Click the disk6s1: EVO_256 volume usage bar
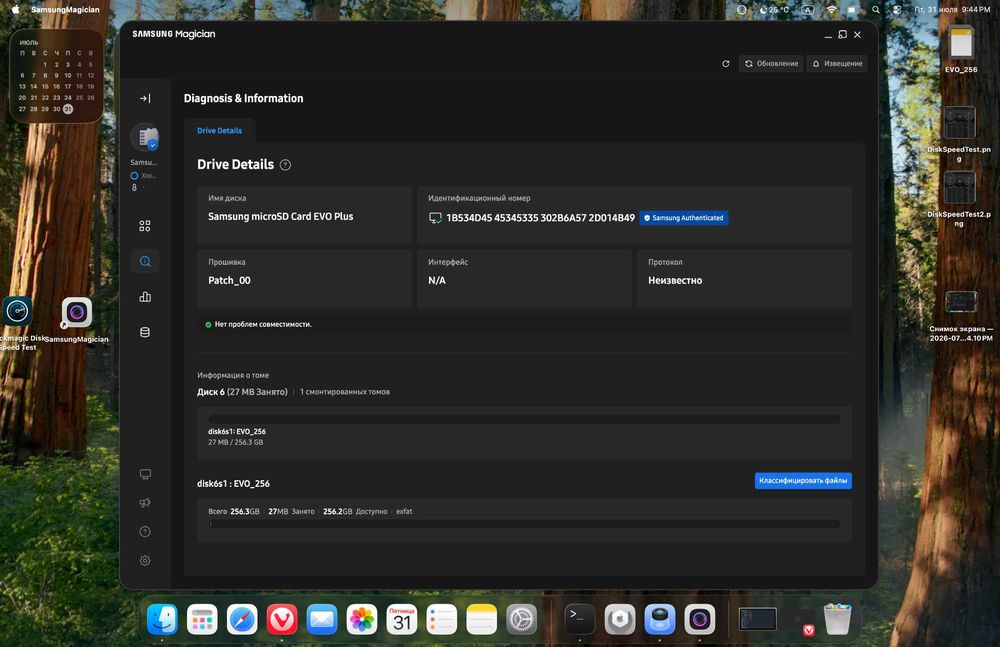 pos(524,419)
